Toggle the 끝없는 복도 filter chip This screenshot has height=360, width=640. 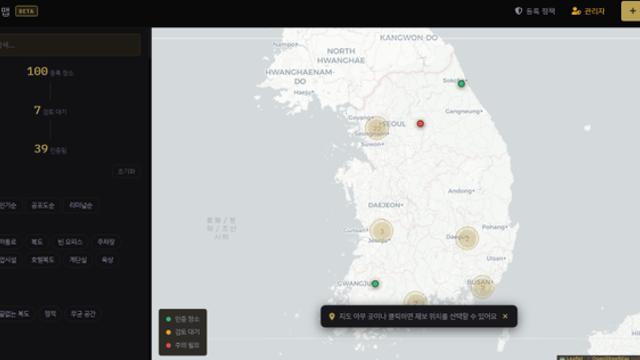pos(15,313)
